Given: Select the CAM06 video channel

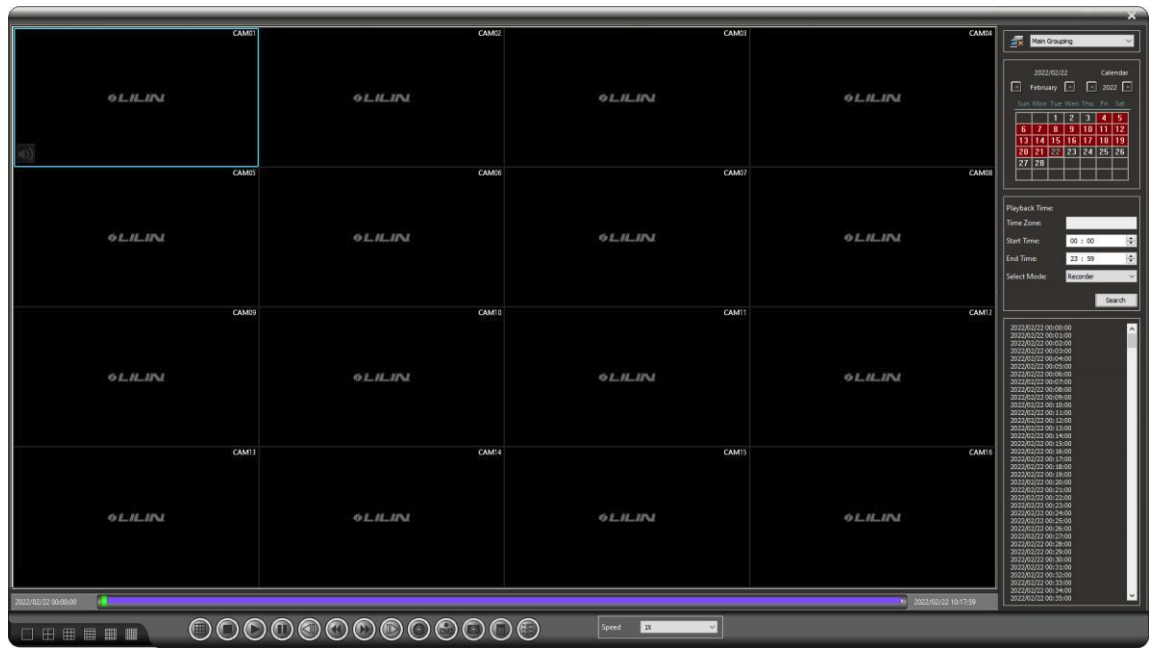Looking at the screenshot, I should click(381, 237).
